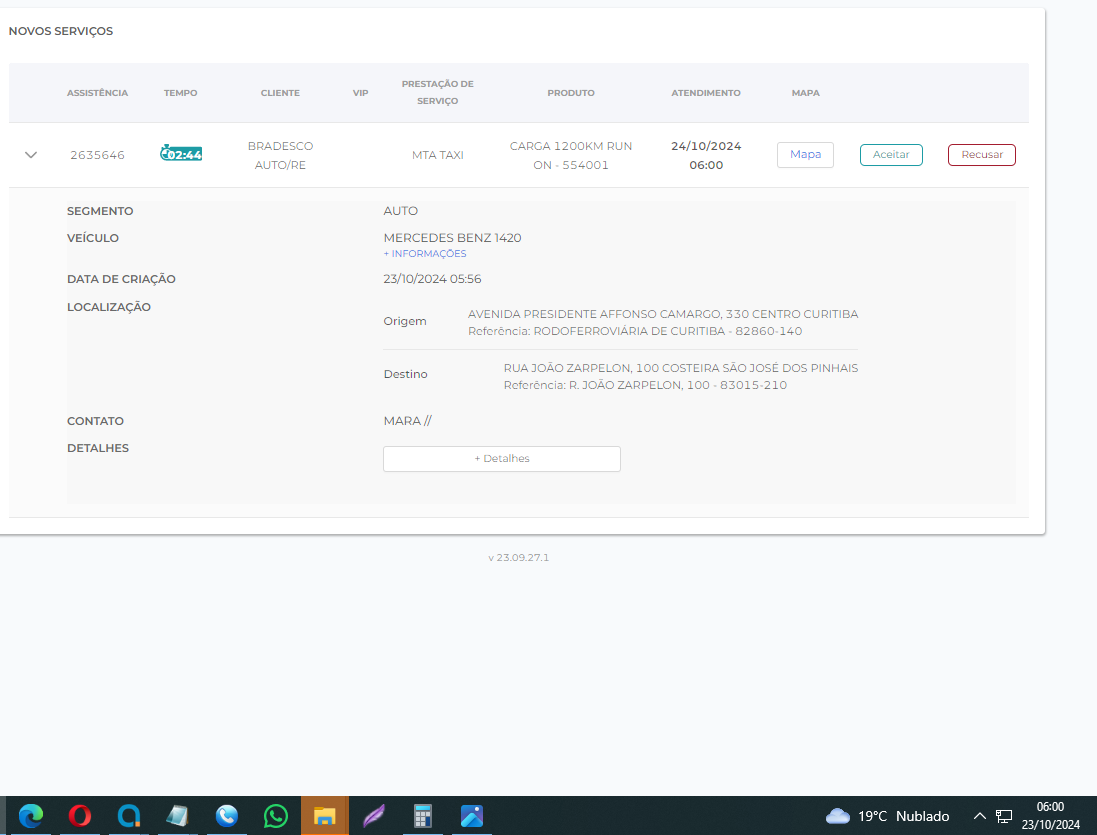Click the Destino label
1097x835 pixels.
(405, 374)
